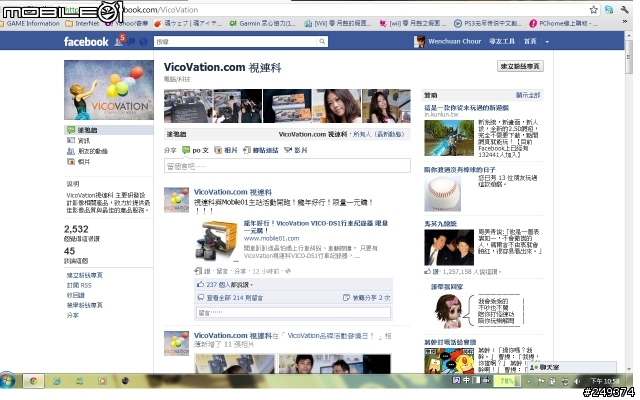Click the magnifier search button
Screen dimensions: 640x400
pyautogui.click(x=322, y=41)
